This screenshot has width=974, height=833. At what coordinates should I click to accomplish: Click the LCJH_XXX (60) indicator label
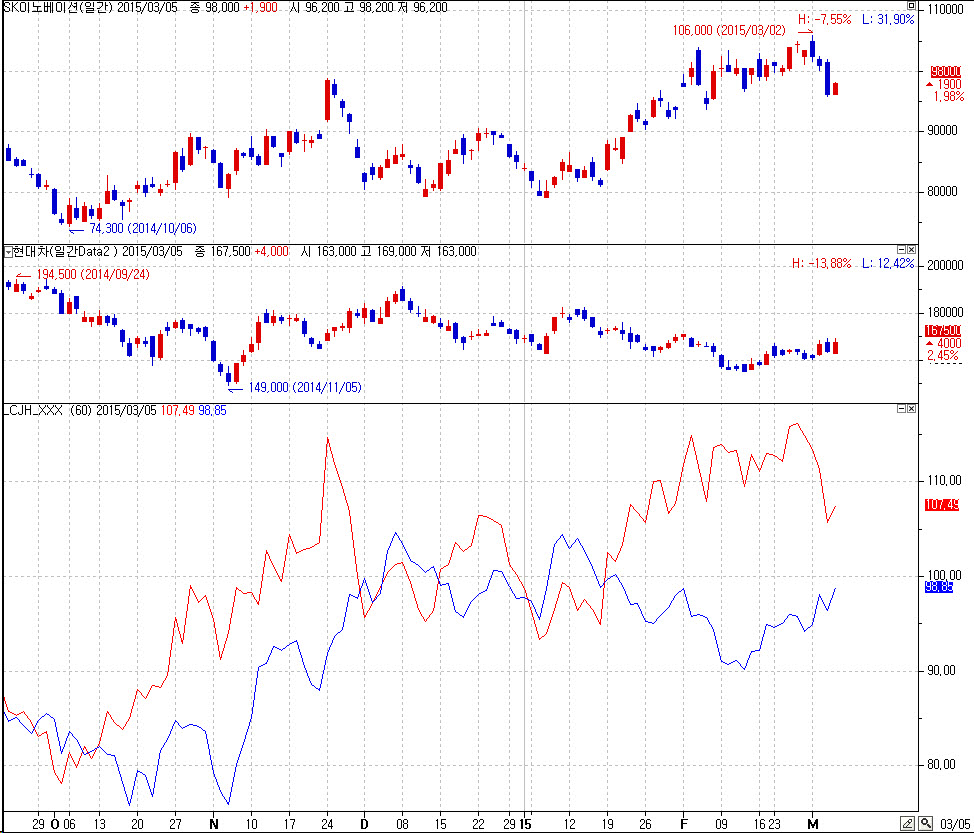[48, 411]
